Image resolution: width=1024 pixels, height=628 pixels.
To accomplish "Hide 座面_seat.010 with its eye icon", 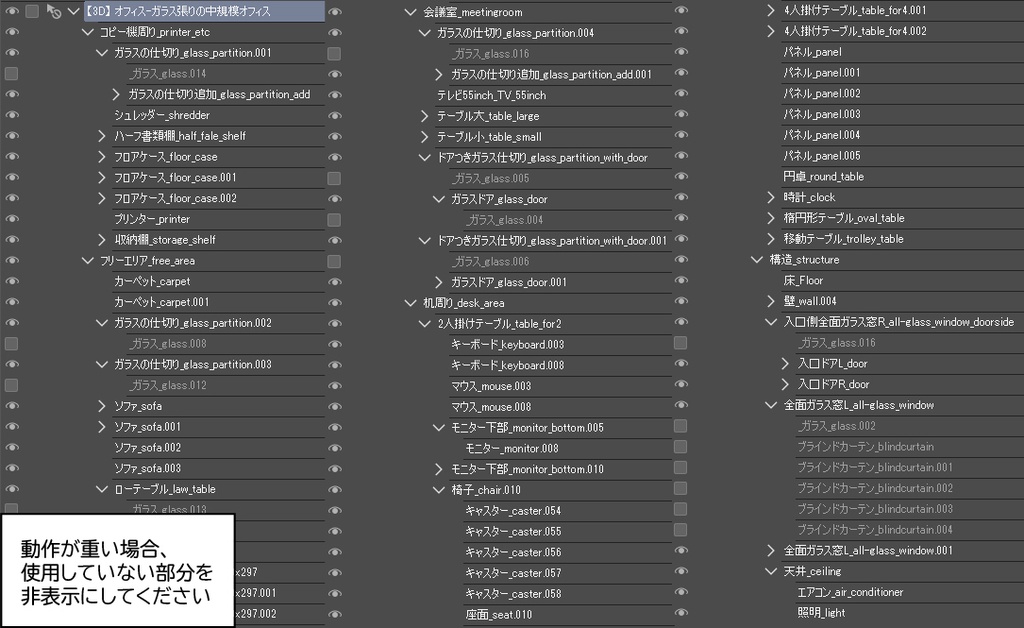I will click(x=334, y=614).
